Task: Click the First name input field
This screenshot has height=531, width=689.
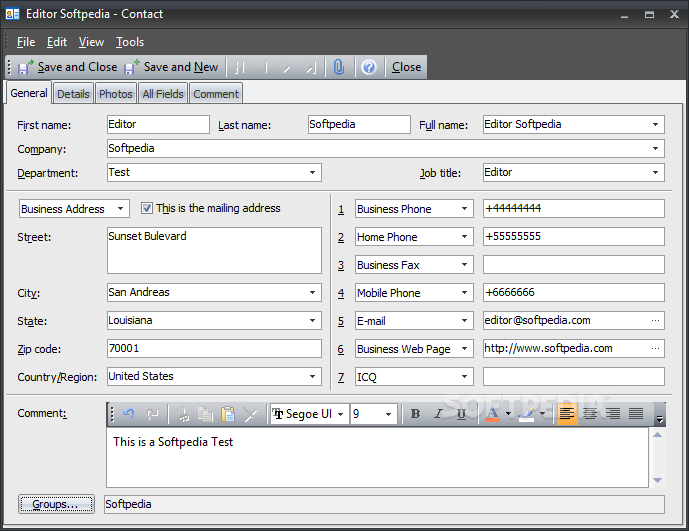Action: click(x=158, y=124)
